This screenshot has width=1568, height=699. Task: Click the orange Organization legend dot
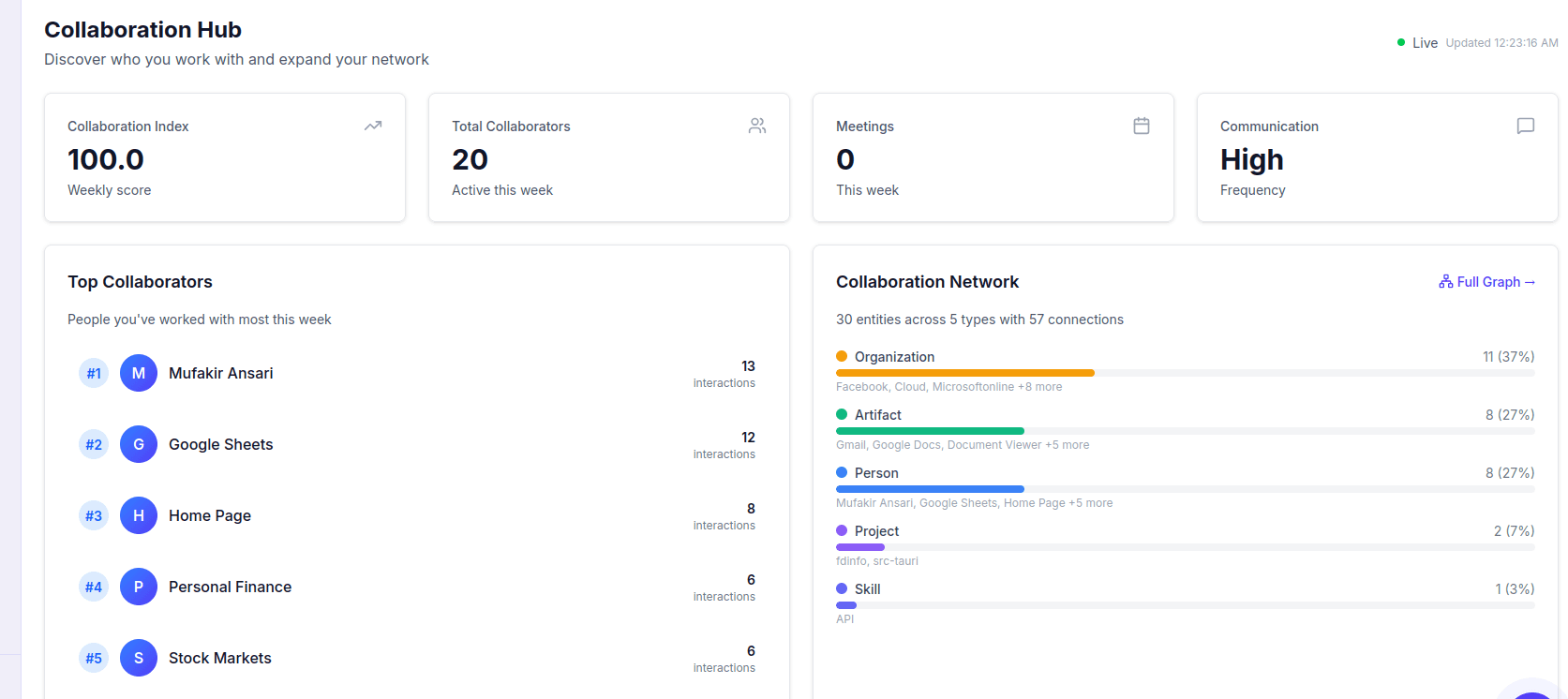[x=842, y=356]
